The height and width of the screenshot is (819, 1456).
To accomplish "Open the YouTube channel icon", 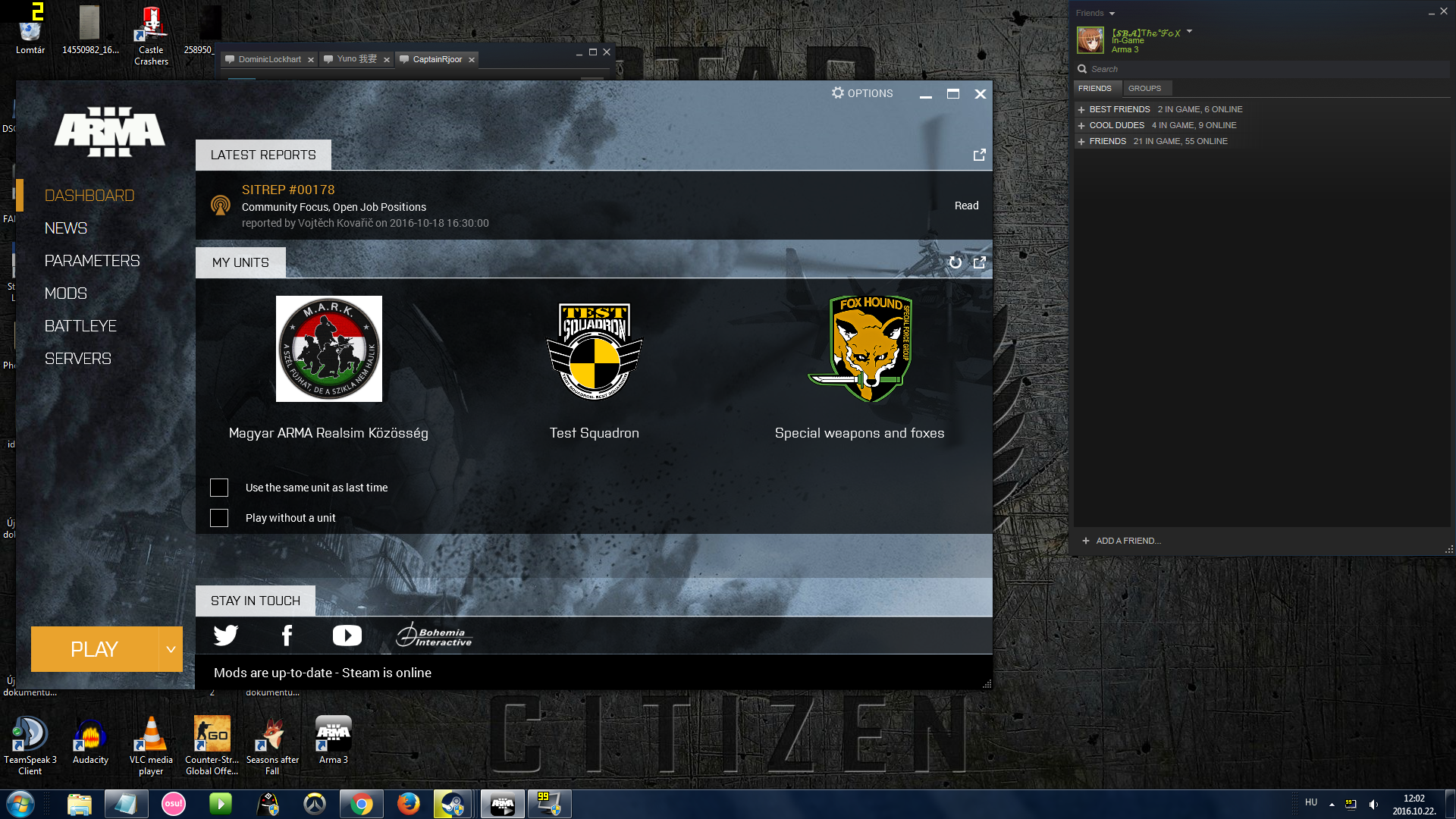I will [347, 635].
